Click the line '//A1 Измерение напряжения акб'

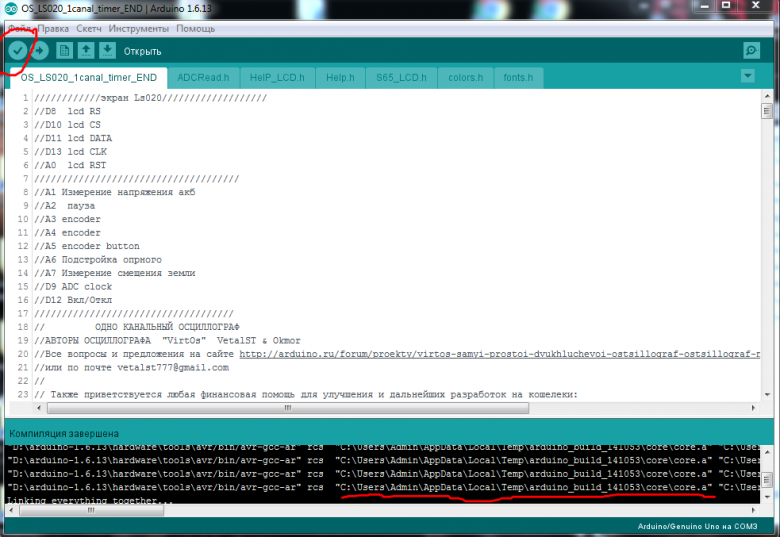click(x=114, y=192)
